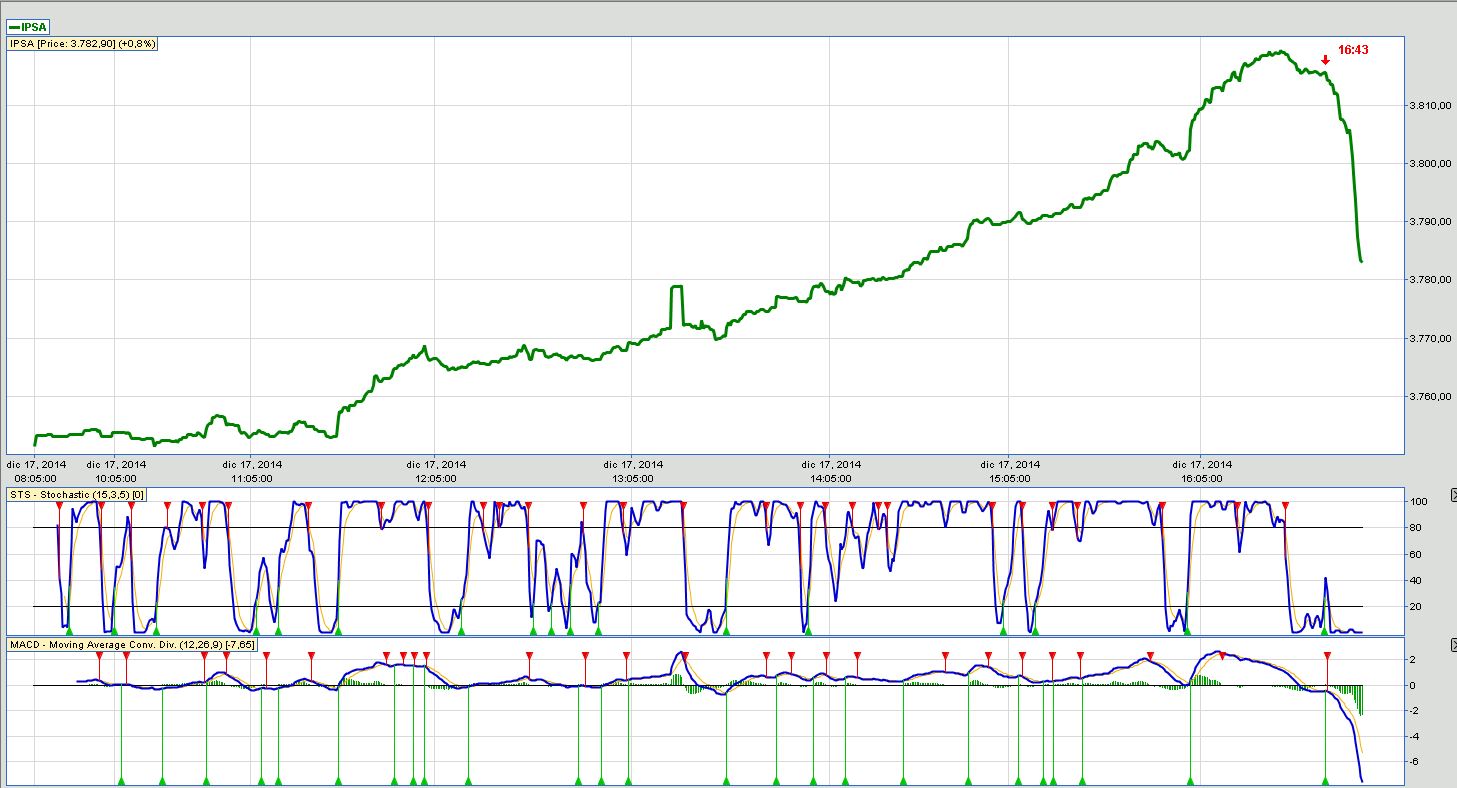Click the 80 level on Stochastic axis

click(x=1416, y=528)
